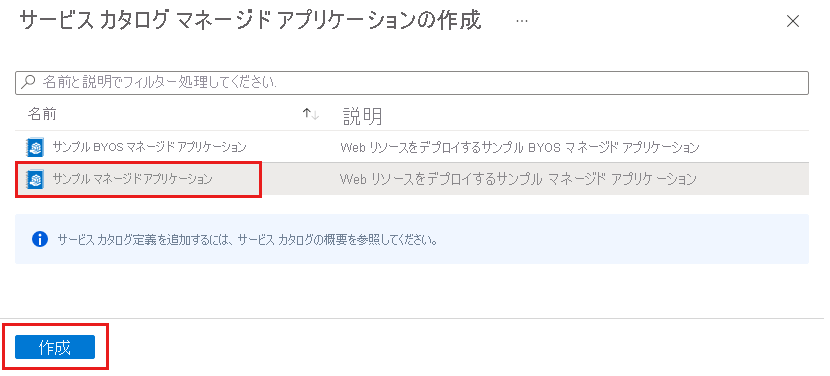Open the ellipsis more options menu
830x376 pixels.
click(521, 21)
